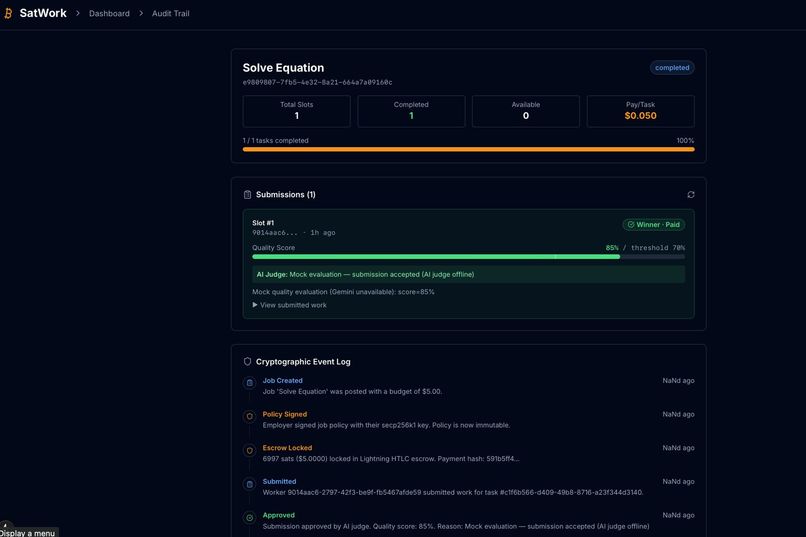Click the '6997 sats ($5.0000) locked' description
Viewport: 806px width, 537px height.
click(x=391, y=459)
